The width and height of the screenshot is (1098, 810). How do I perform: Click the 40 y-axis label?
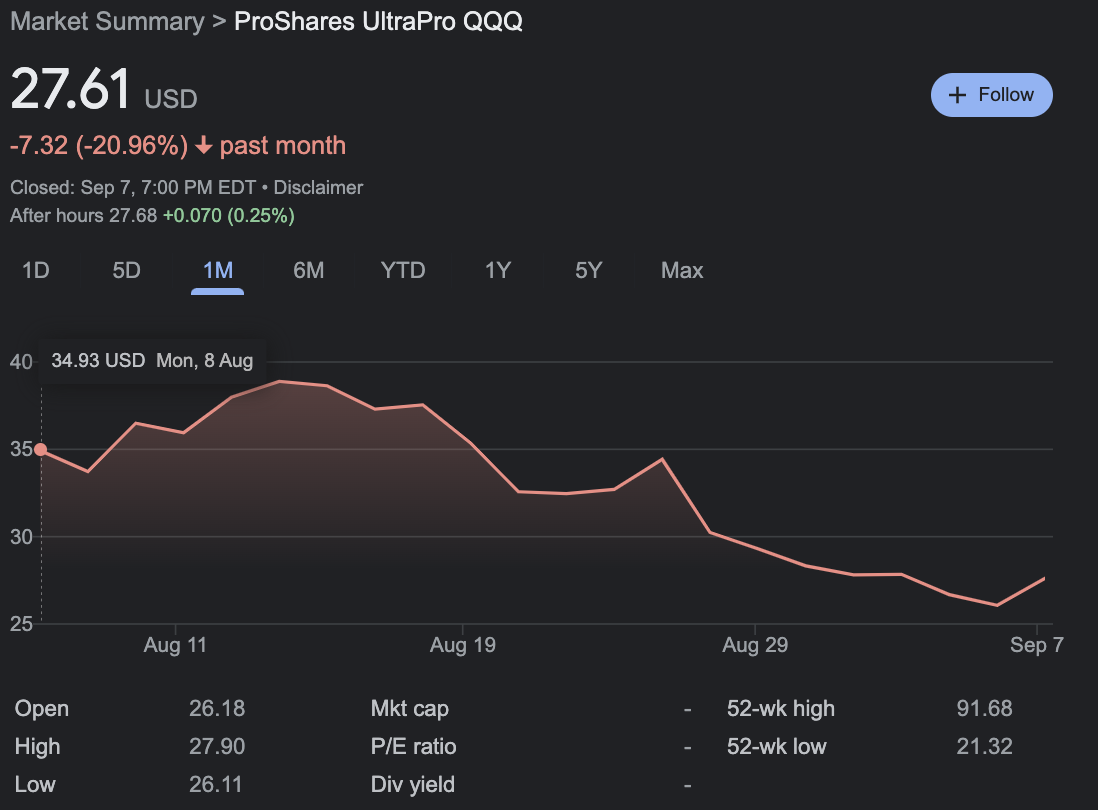(21, 362)
